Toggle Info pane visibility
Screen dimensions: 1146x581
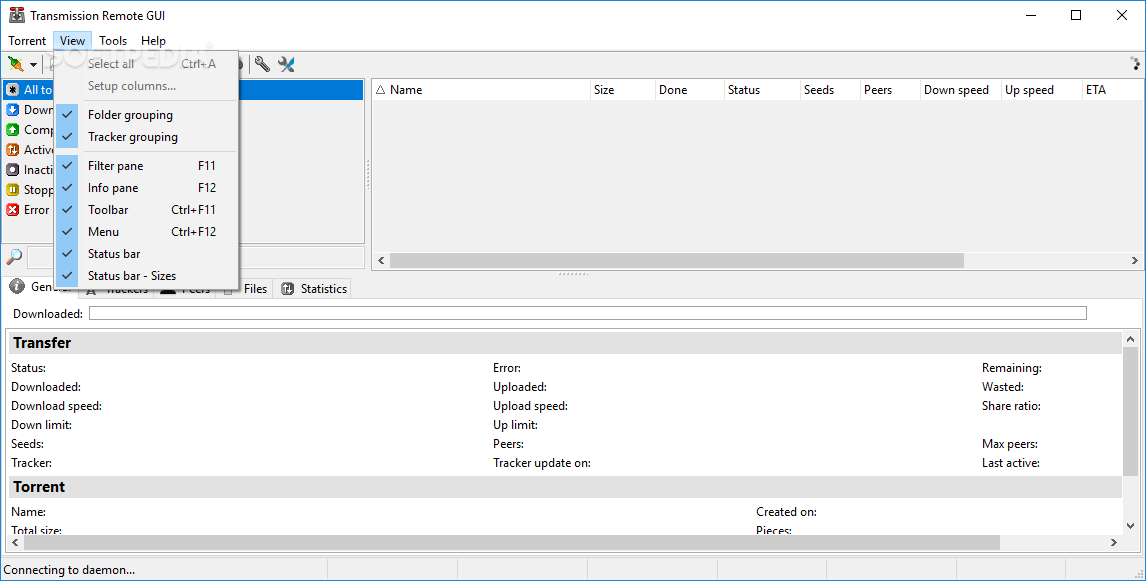[146, 188]
